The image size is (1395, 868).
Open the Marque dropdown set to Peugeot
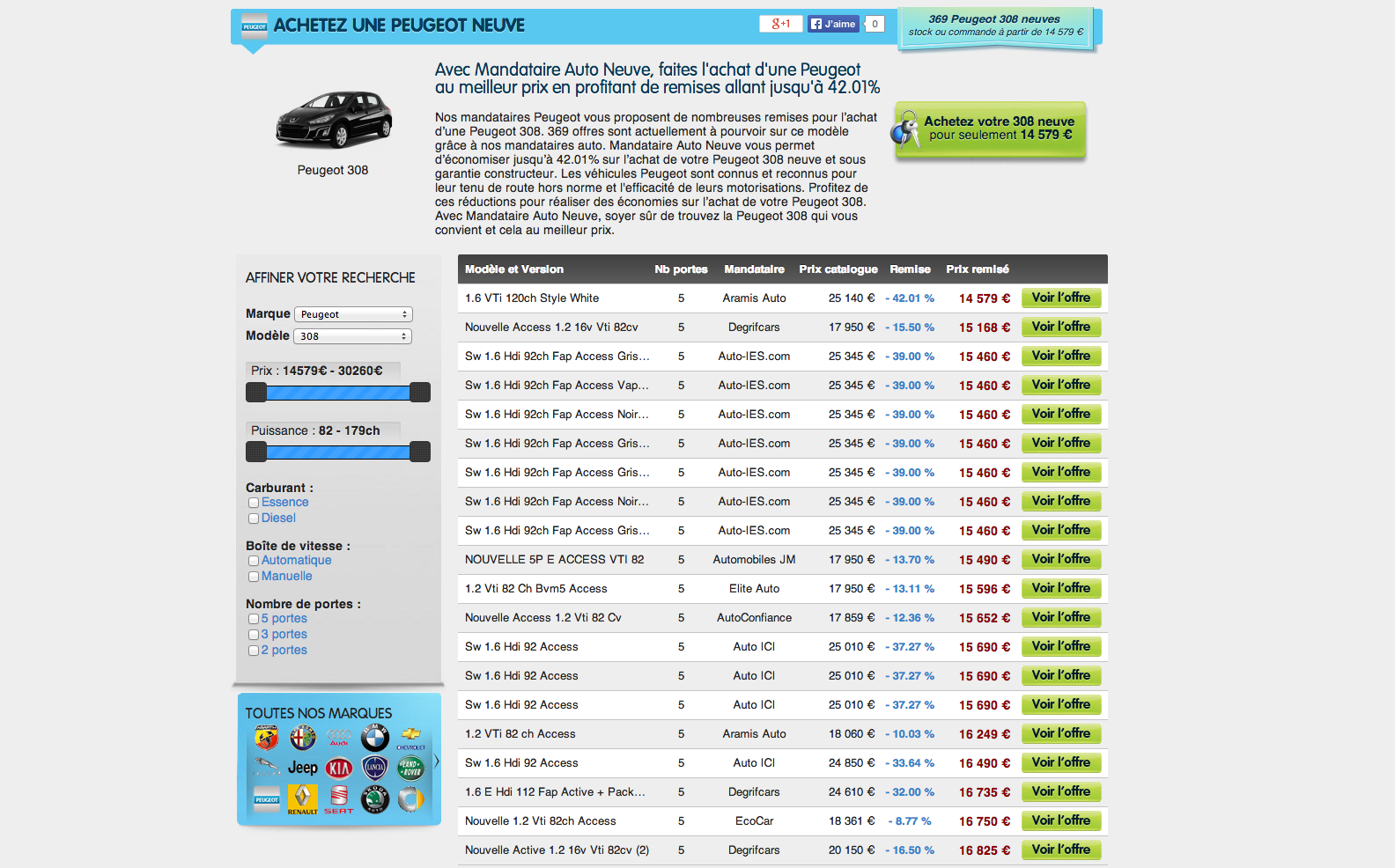point(353,314)
